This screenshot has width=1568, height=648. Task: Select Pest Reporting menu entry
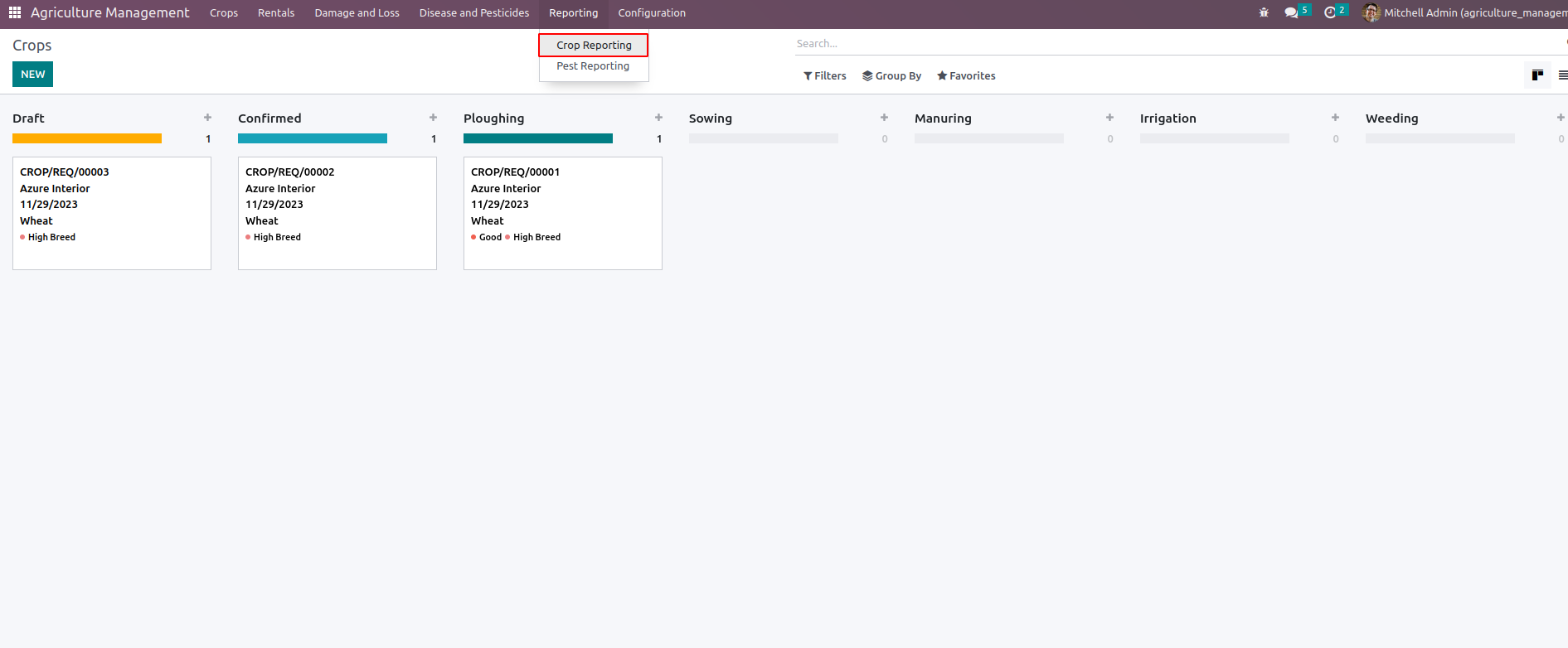(x=593, y=66)
